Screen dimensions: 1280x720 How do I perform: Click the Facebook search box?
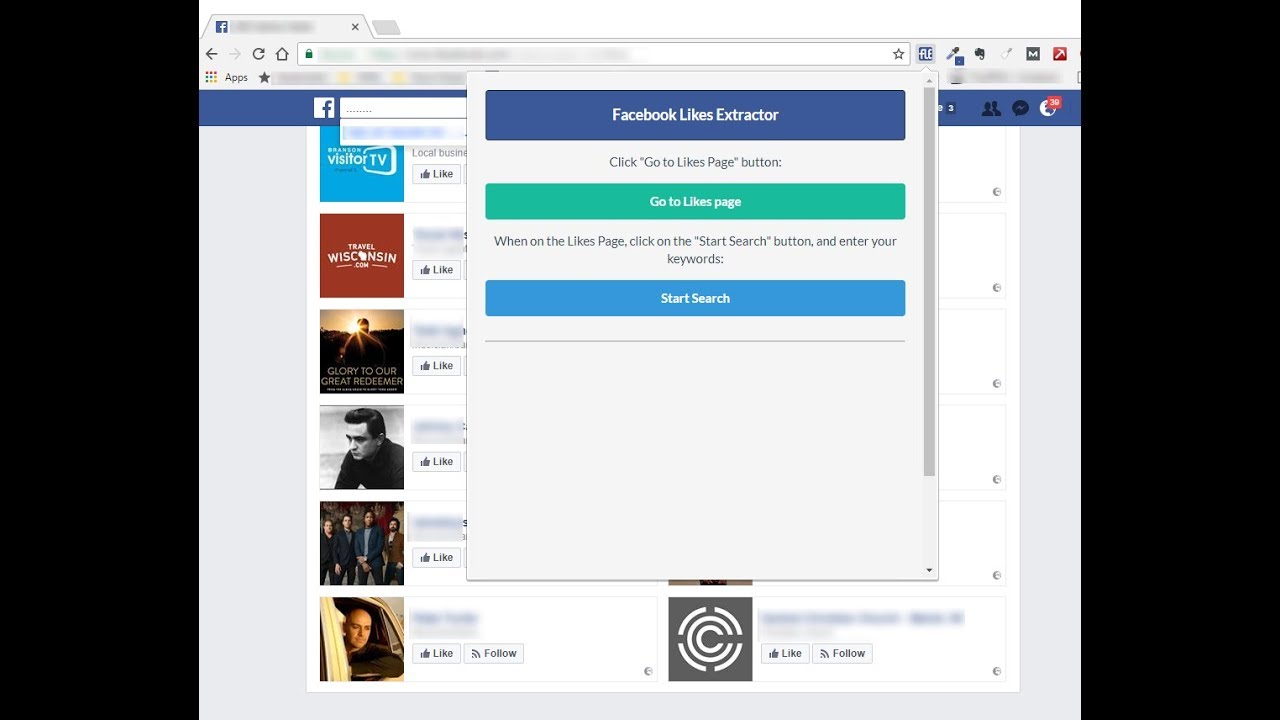coord(403,108)
